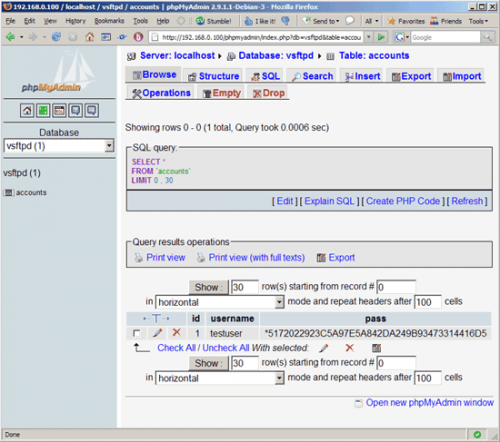Click the green Go arrow beside address bar

pyautogui.click(x=381, y=37)
